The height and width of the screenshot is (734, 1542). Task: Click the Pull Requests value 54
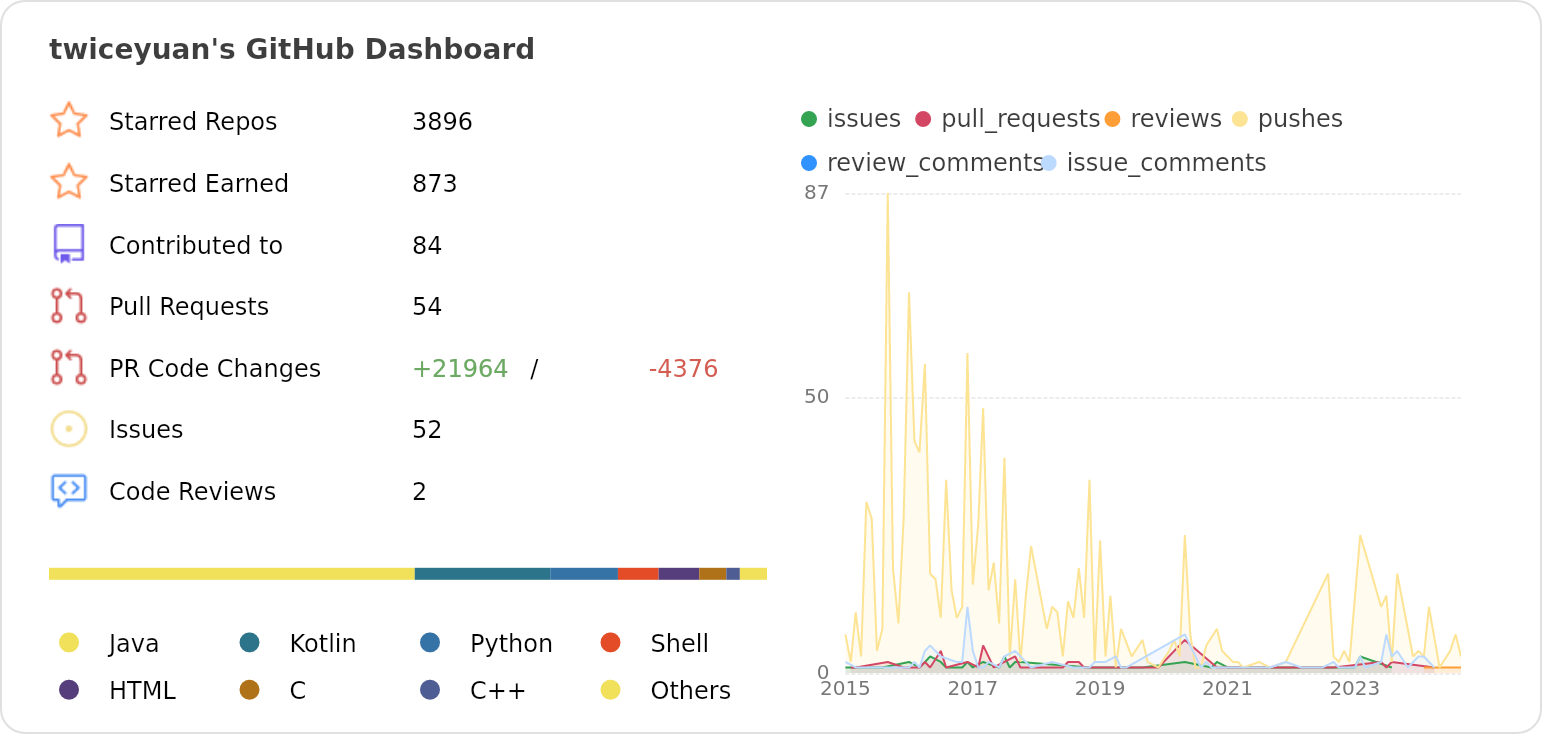pos(427,307)
